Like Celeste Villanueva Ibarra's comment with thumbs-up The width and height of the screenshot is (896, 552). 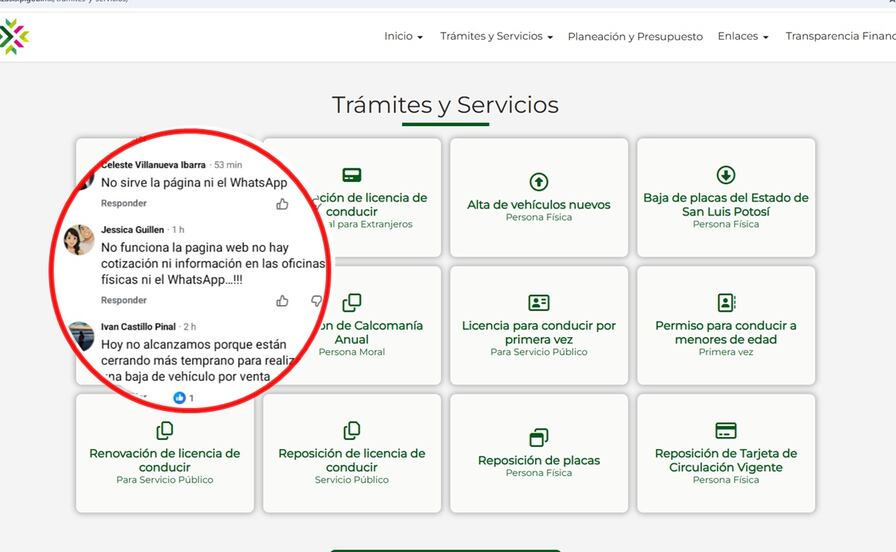click(x=282, y=204)
